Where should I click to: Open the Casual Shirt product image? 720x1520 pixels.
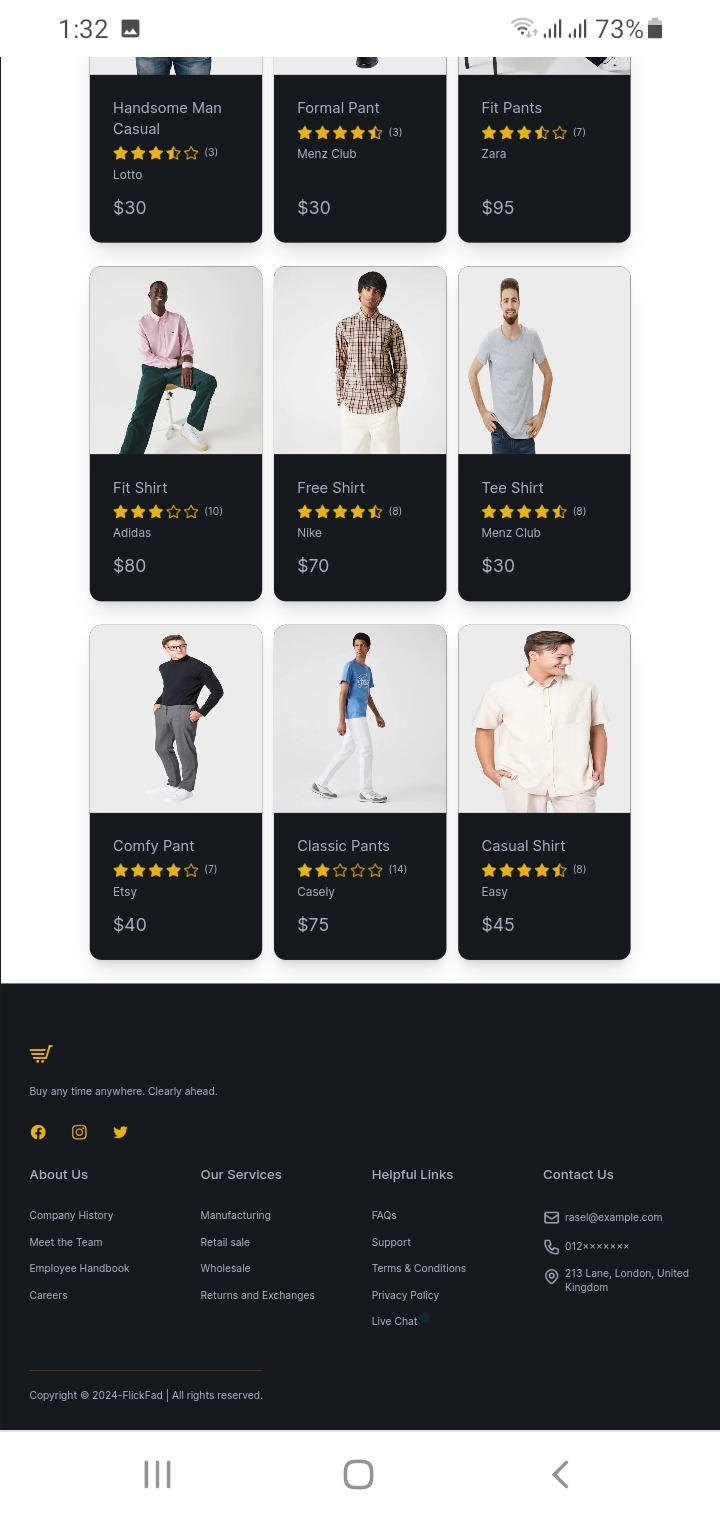[x=544, y=719]
